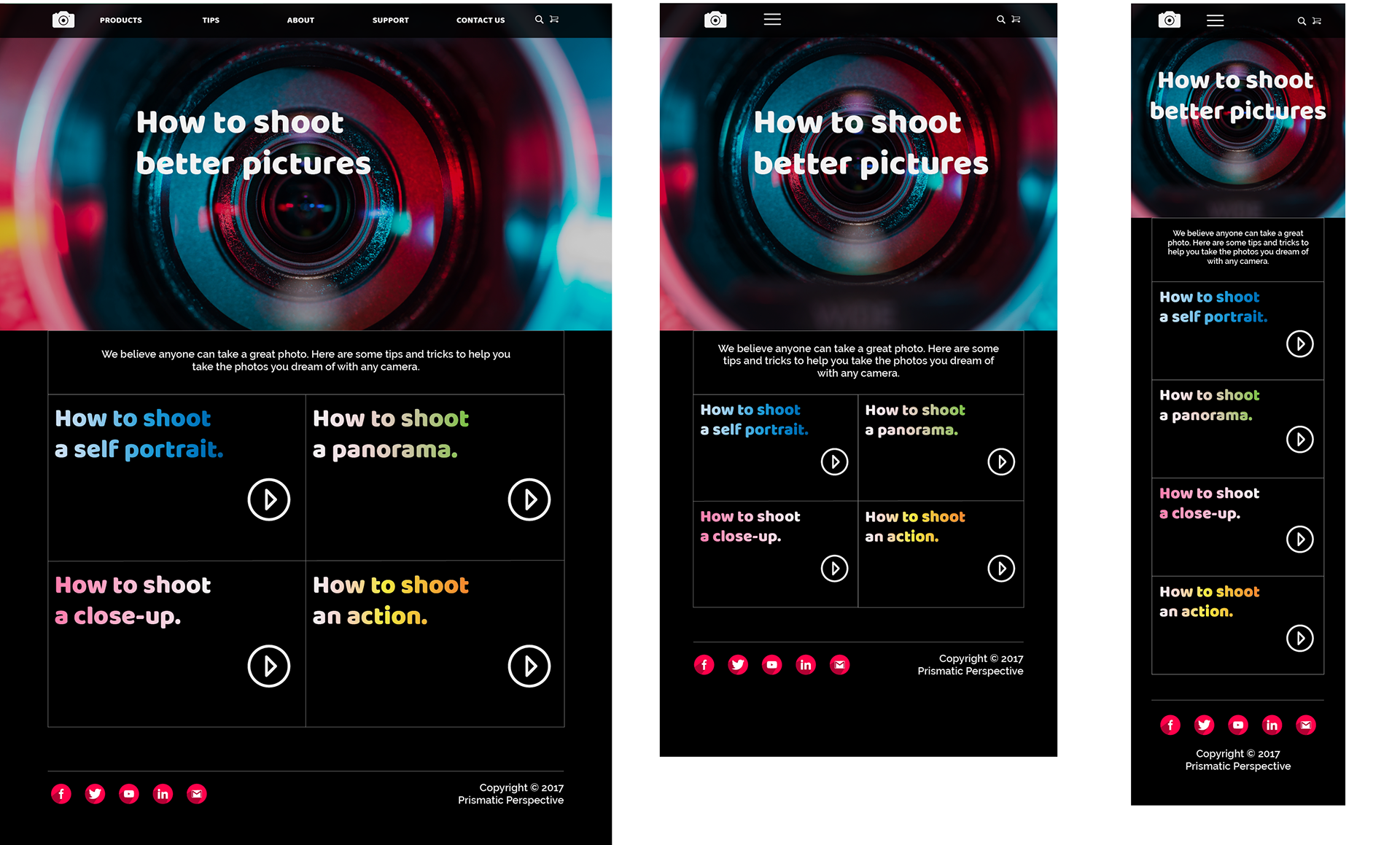Open YouTube icon in tablet footer
Viewport: 1400px width, 845px height.
[x=771, y=664]
